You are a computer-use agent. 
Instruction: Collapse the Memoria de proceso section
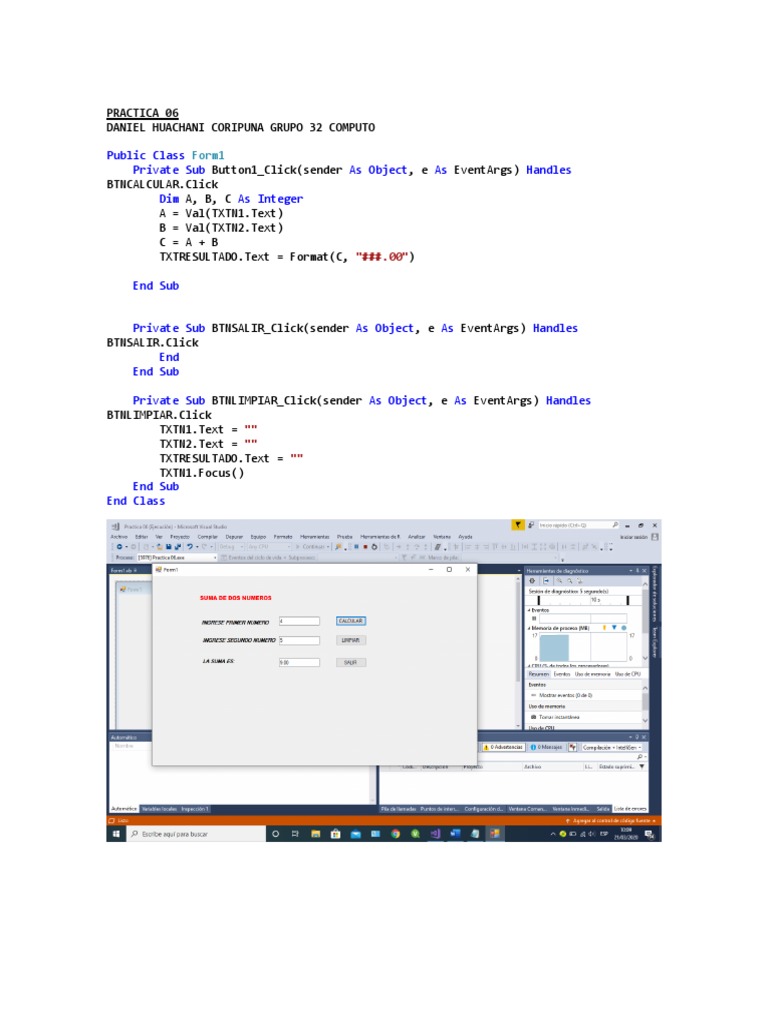[x=530, y=627]
